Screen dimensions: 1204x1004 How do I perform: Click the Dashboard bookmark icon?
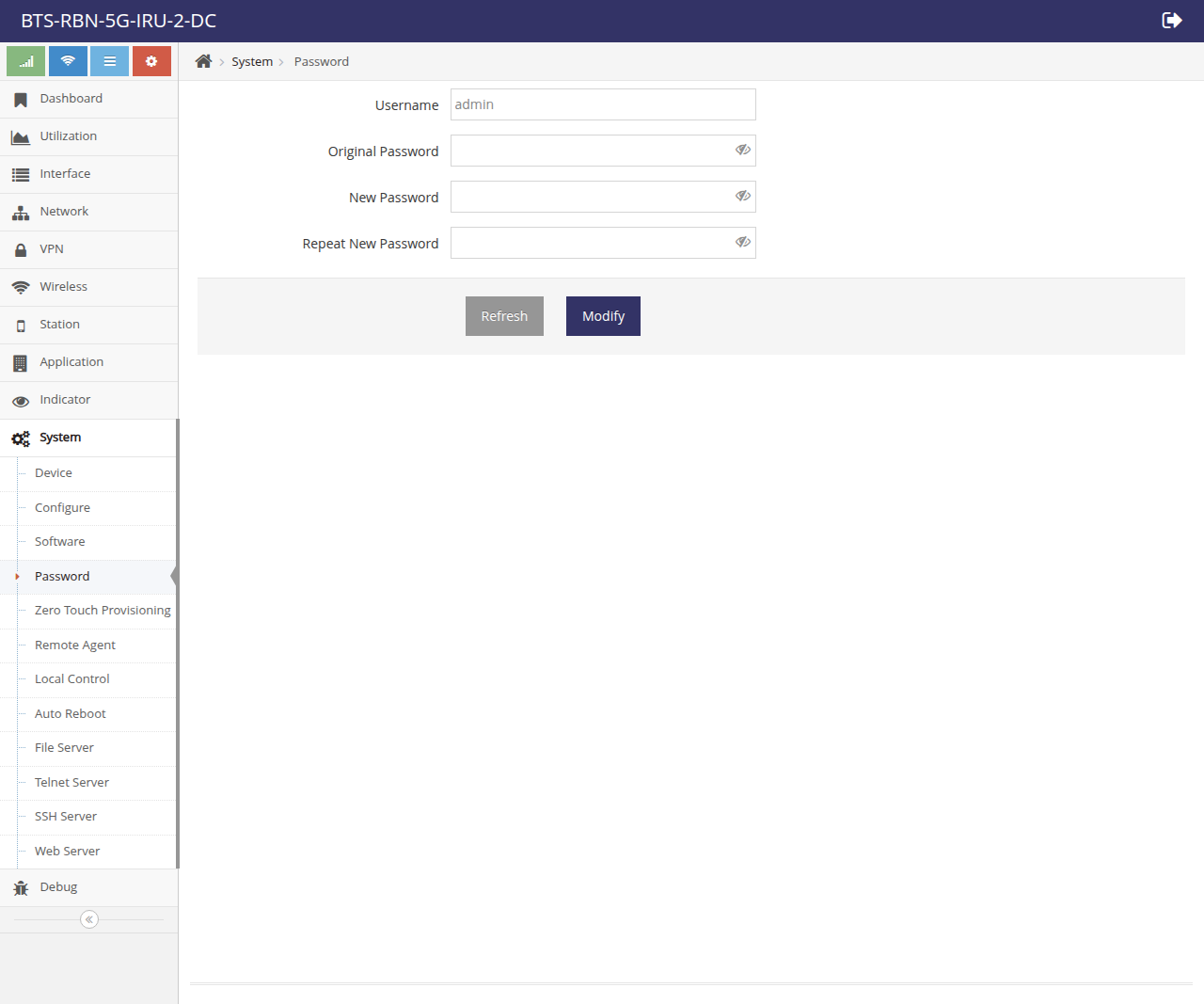tap(21, 100)
